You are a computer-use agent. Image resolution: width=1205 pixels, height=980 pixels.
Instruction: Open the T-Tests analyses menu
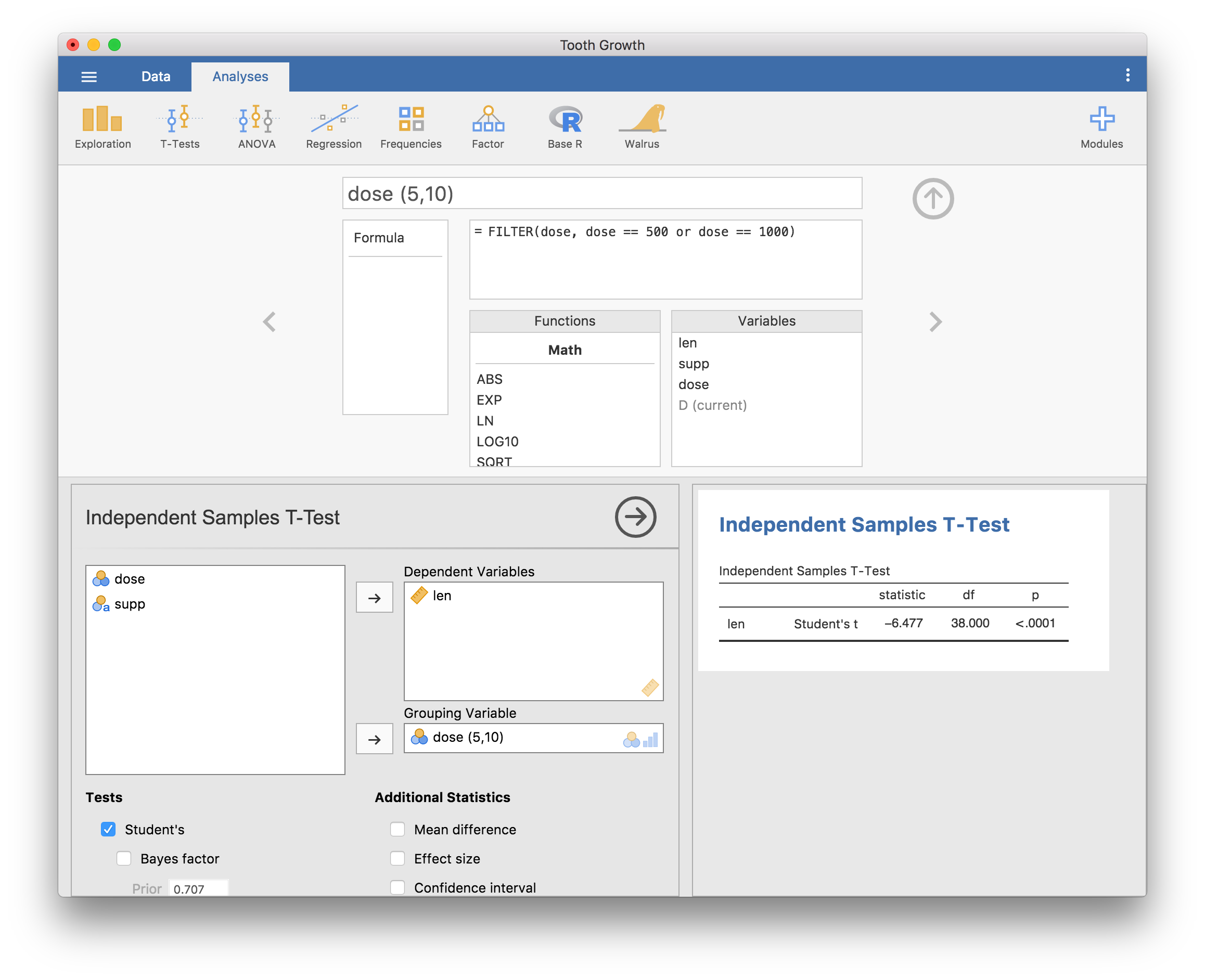(x=180, y=127)
